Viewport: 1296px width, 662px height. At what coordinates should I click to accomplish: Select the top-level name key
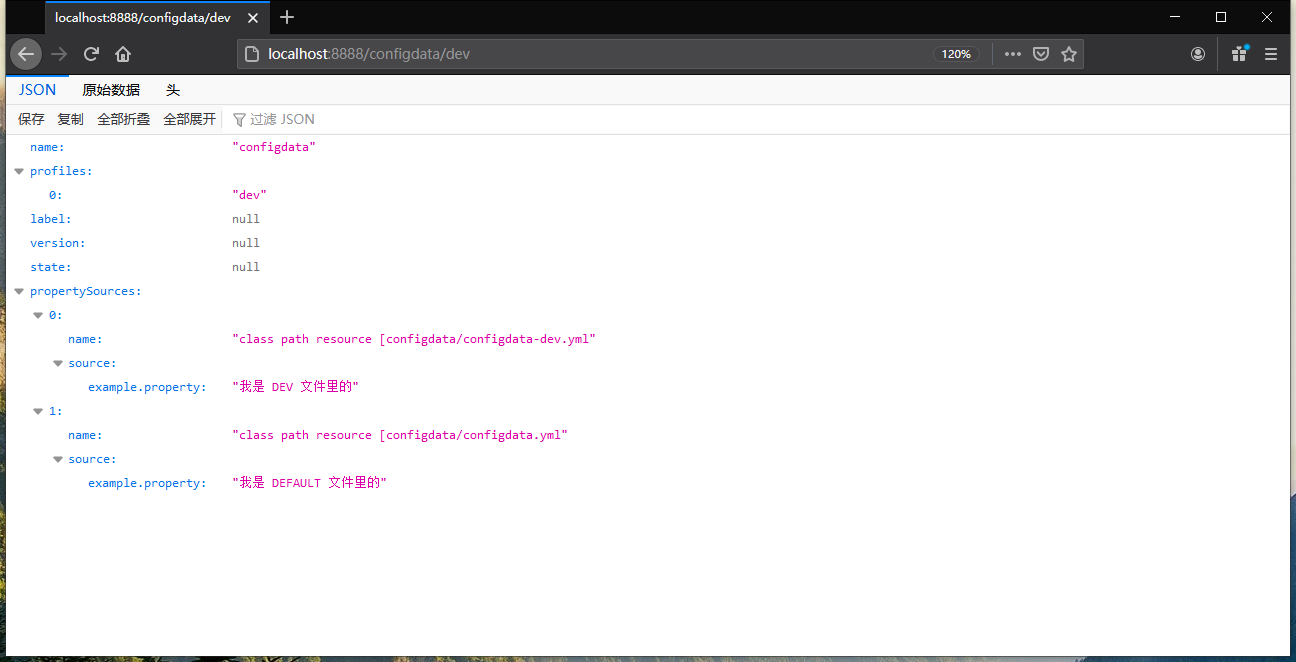(47, 147)
